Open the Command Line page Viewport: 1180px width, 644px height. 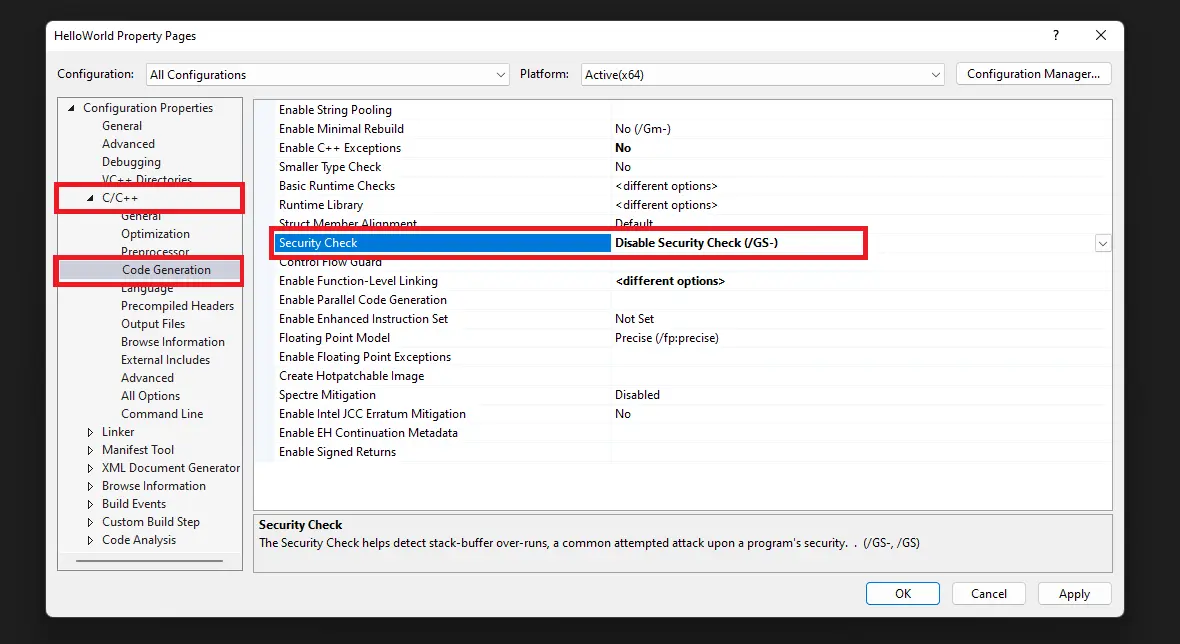(x=162, y=414)
